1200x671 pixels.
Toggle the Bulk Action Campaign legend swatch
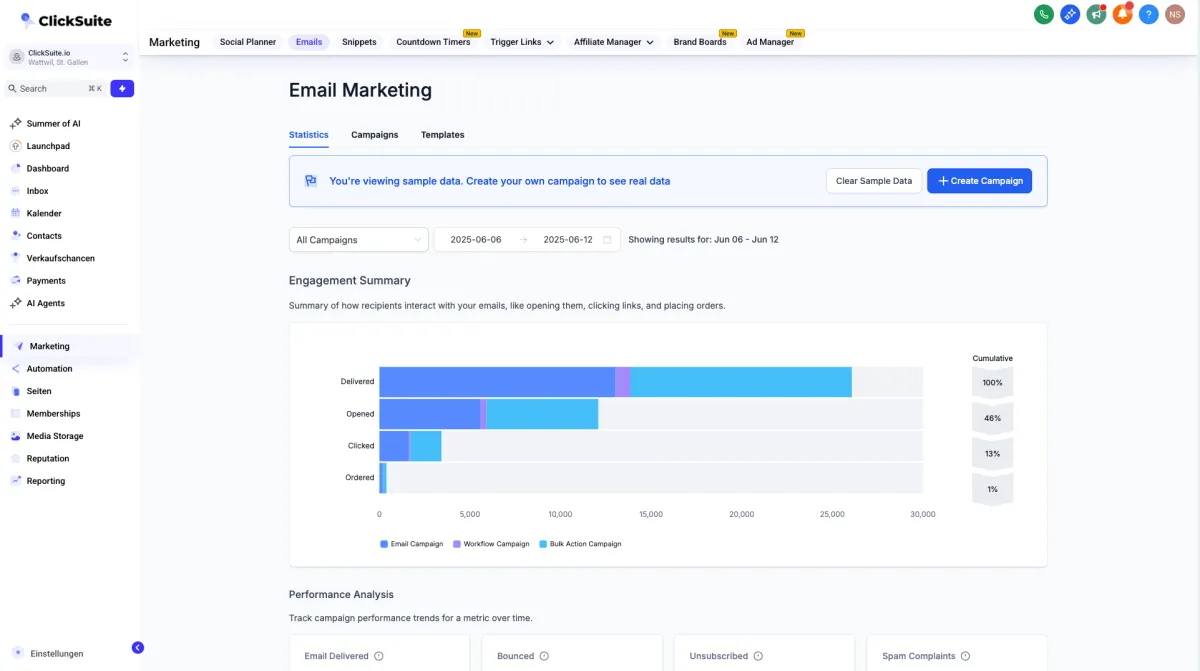(543, 544)
